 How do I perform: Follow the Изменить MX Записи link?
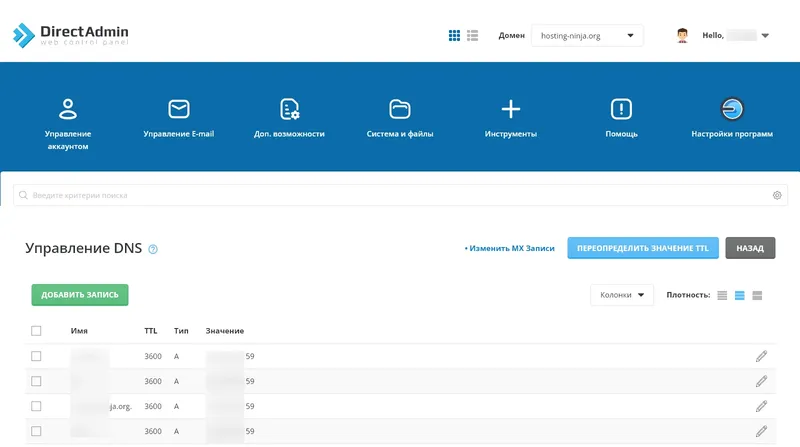(510, 248)
